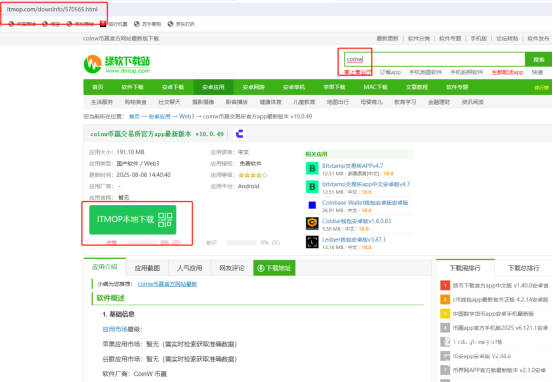The width and height of the screenshot is (553, 382).
Task: Switch to the 网友评论 tab
Action: [x=232, y=268]
